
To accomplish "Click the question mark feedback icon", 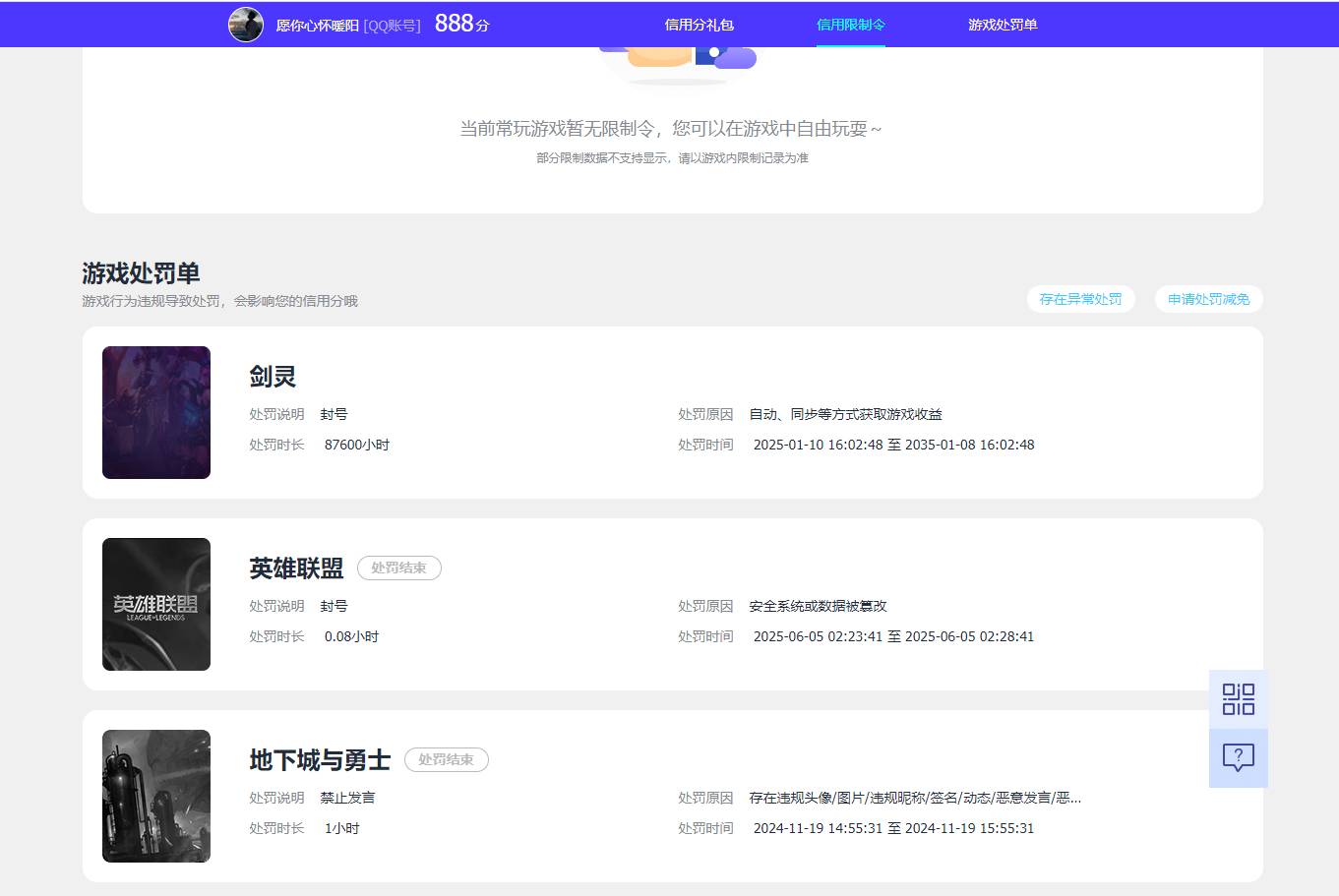I will [x=1238, y=756].
